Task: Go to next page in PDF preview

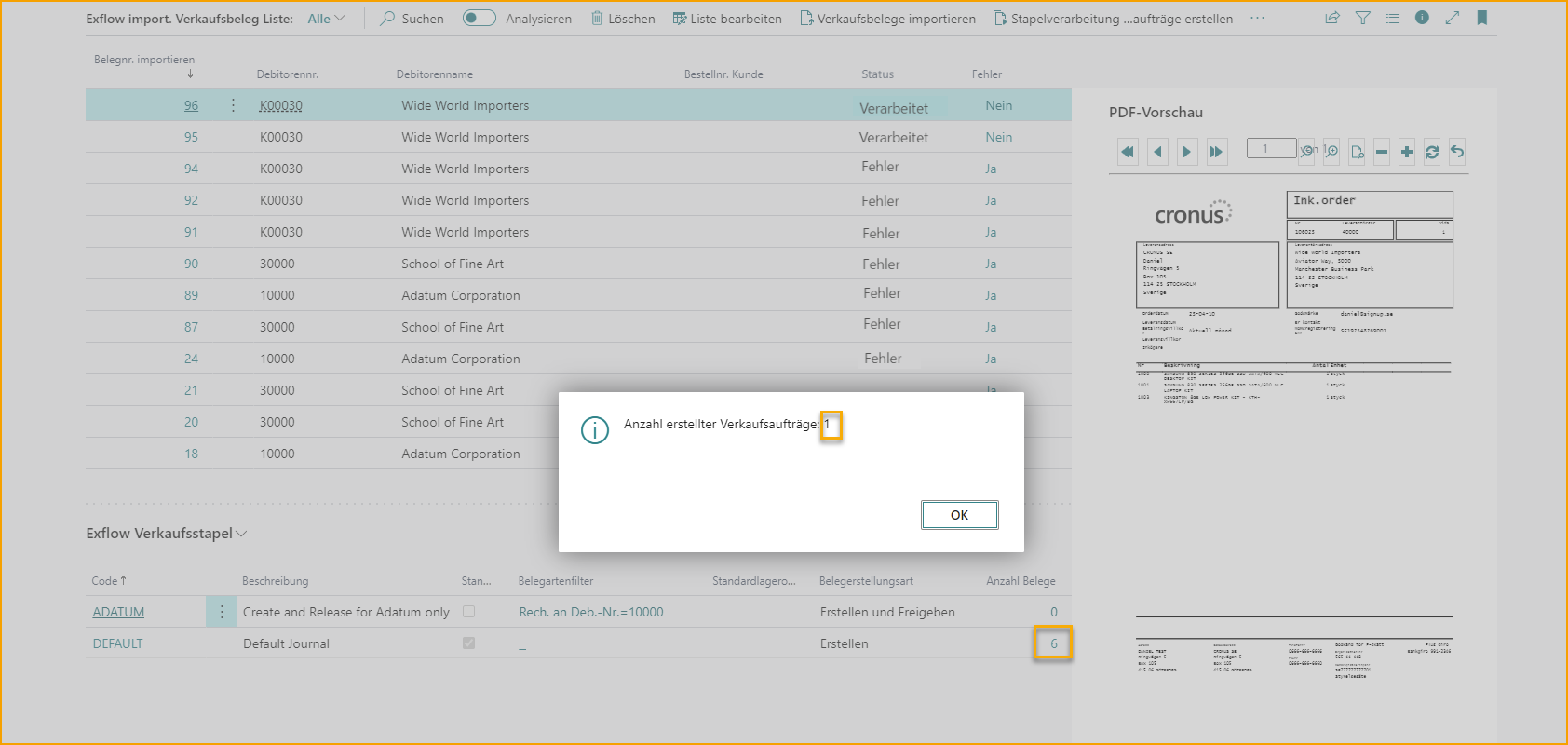Action: coord(1186,152)
